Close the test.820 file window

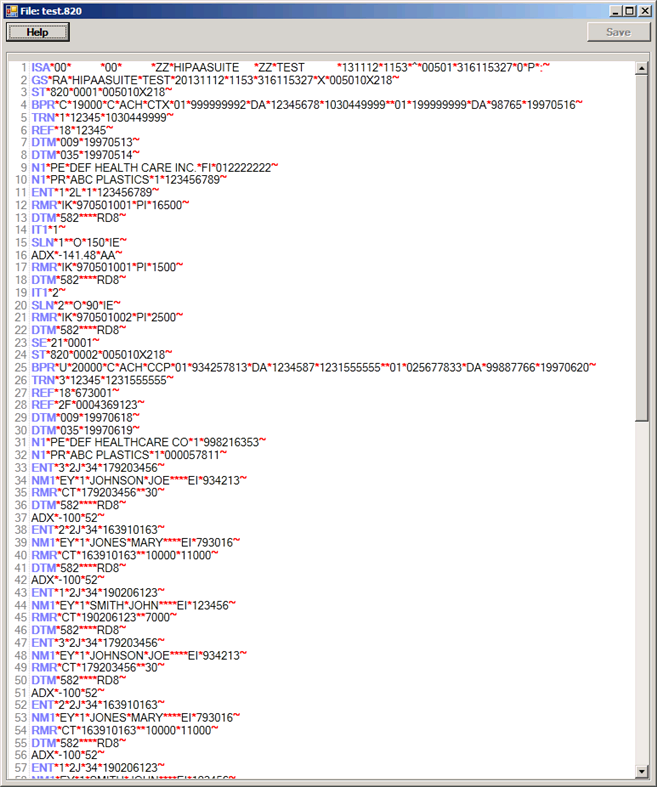pos(643,10)
